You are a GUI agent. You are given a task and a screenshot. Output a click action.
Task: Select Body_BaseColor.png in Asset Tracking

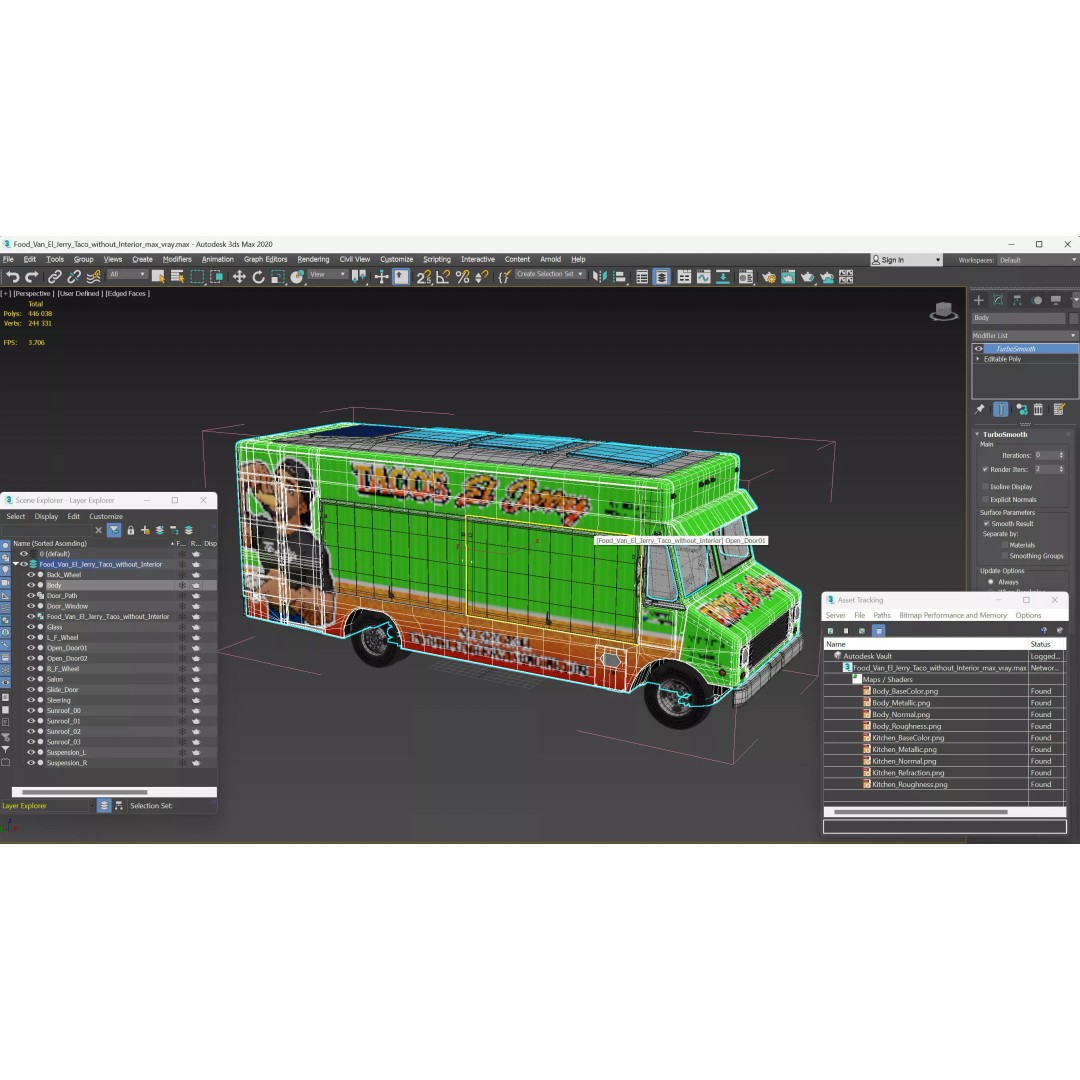905,691
